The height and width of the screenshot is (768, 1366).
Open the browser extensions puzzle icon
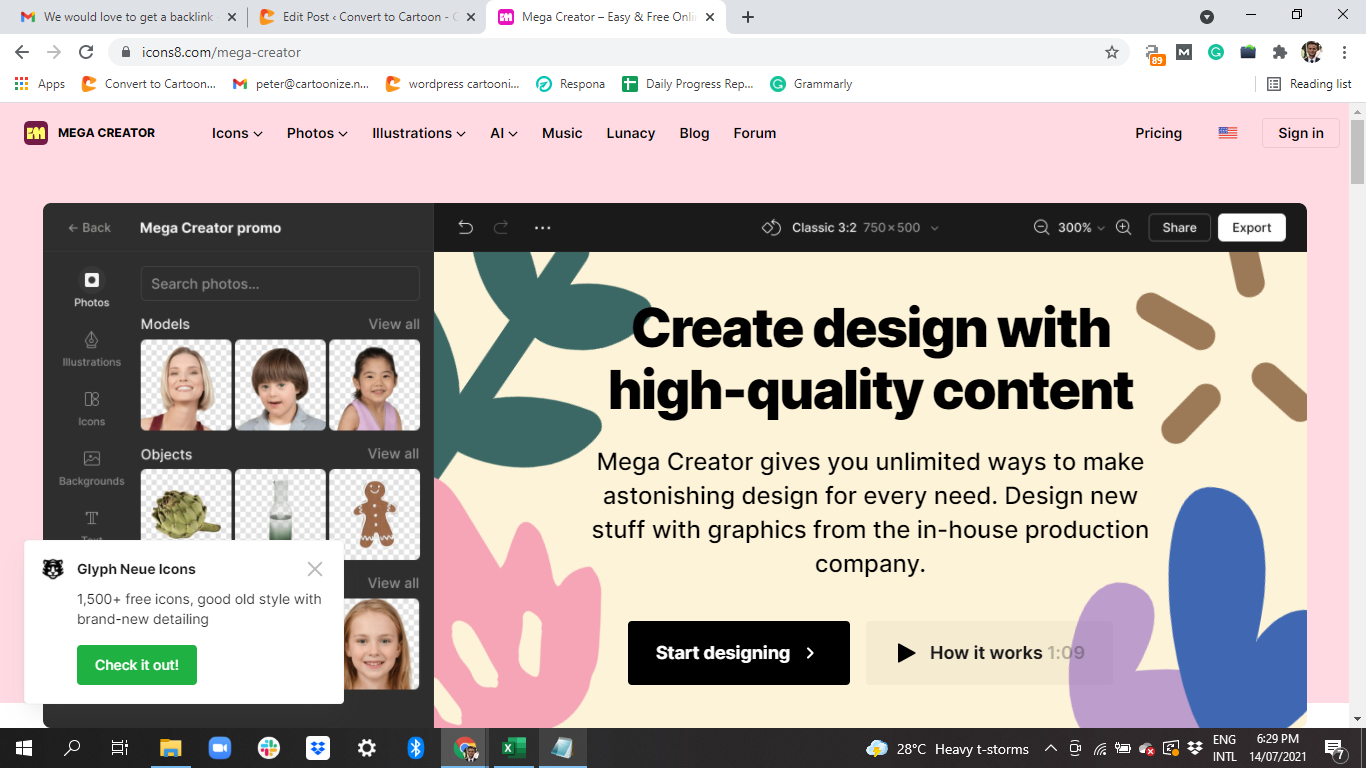pyautogui.click(x=1279, y=52)
